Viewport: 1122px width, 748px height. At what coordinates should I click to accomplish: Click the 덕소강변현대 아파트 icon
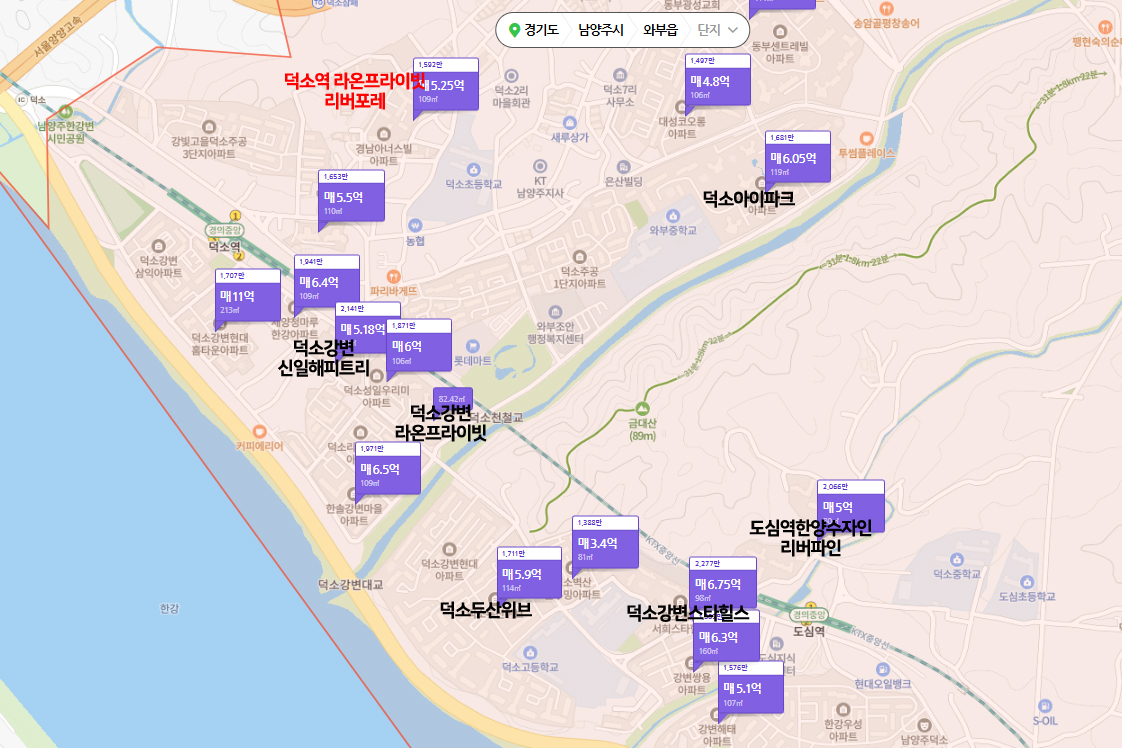tap(449, 550)
